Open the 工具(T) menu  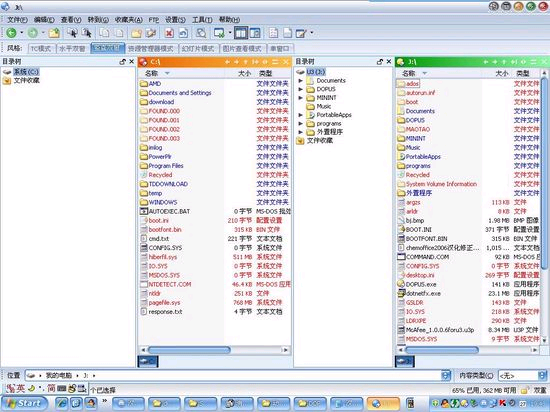[x=202, y=20]
